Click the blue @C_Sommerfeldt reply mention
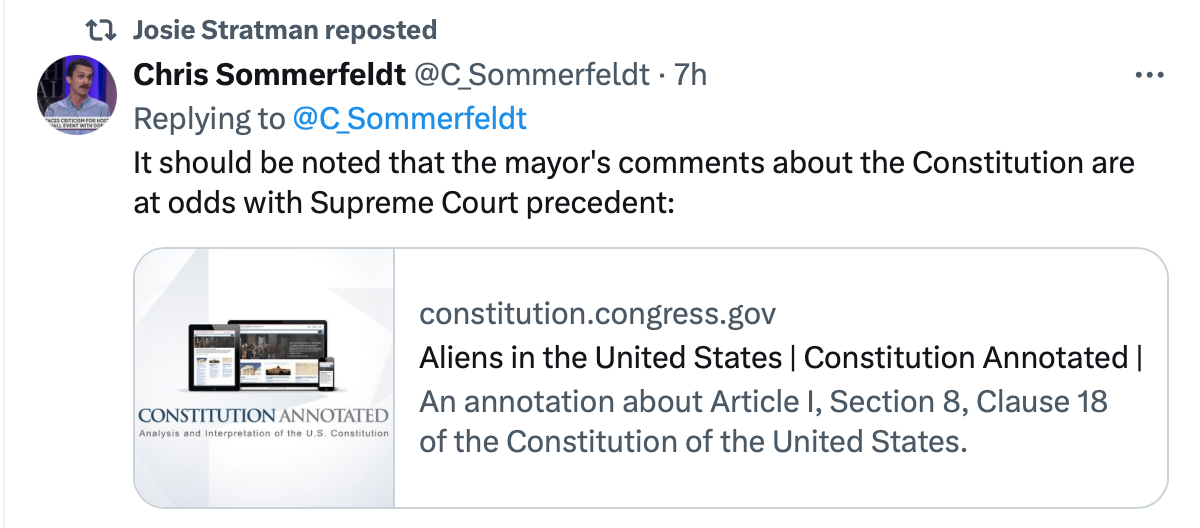Screen dimensions: 1200x528 coord(409,119)
